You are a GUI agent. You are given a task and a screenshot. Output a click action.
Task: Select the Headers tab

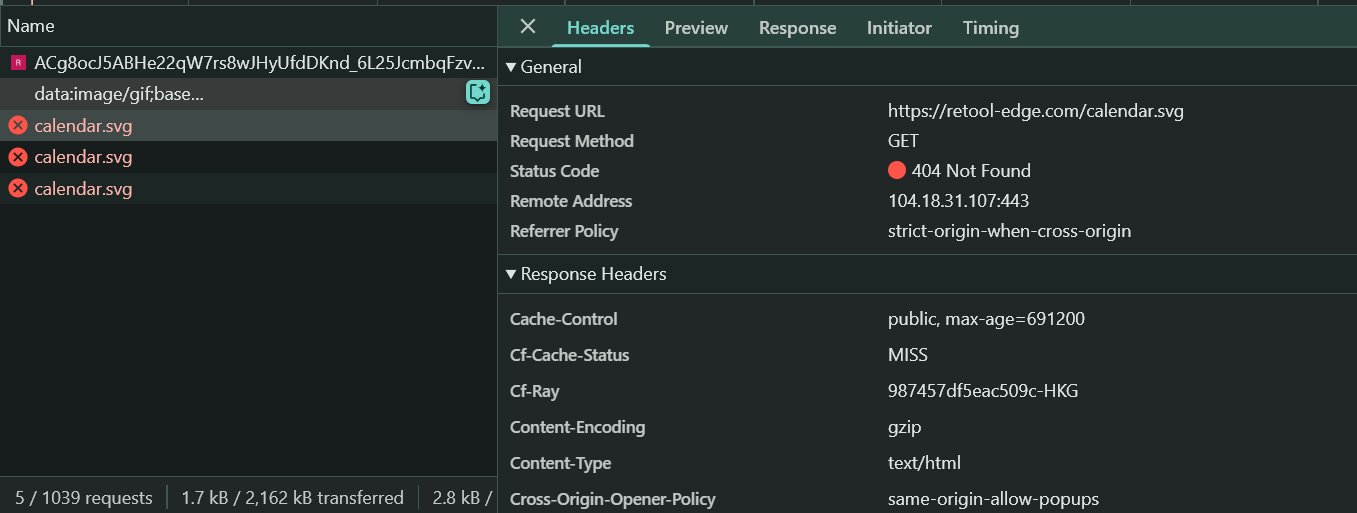coord(600,28)
